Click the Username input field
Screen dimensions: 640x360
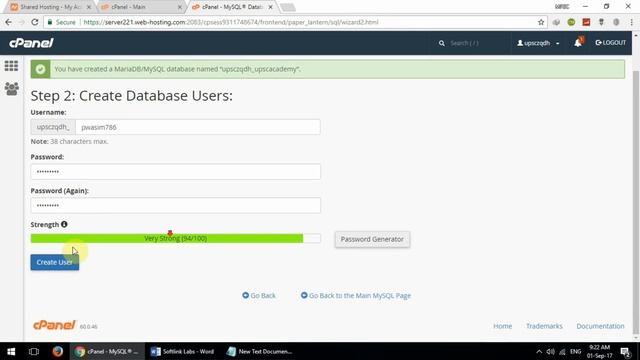click(198, 127)
